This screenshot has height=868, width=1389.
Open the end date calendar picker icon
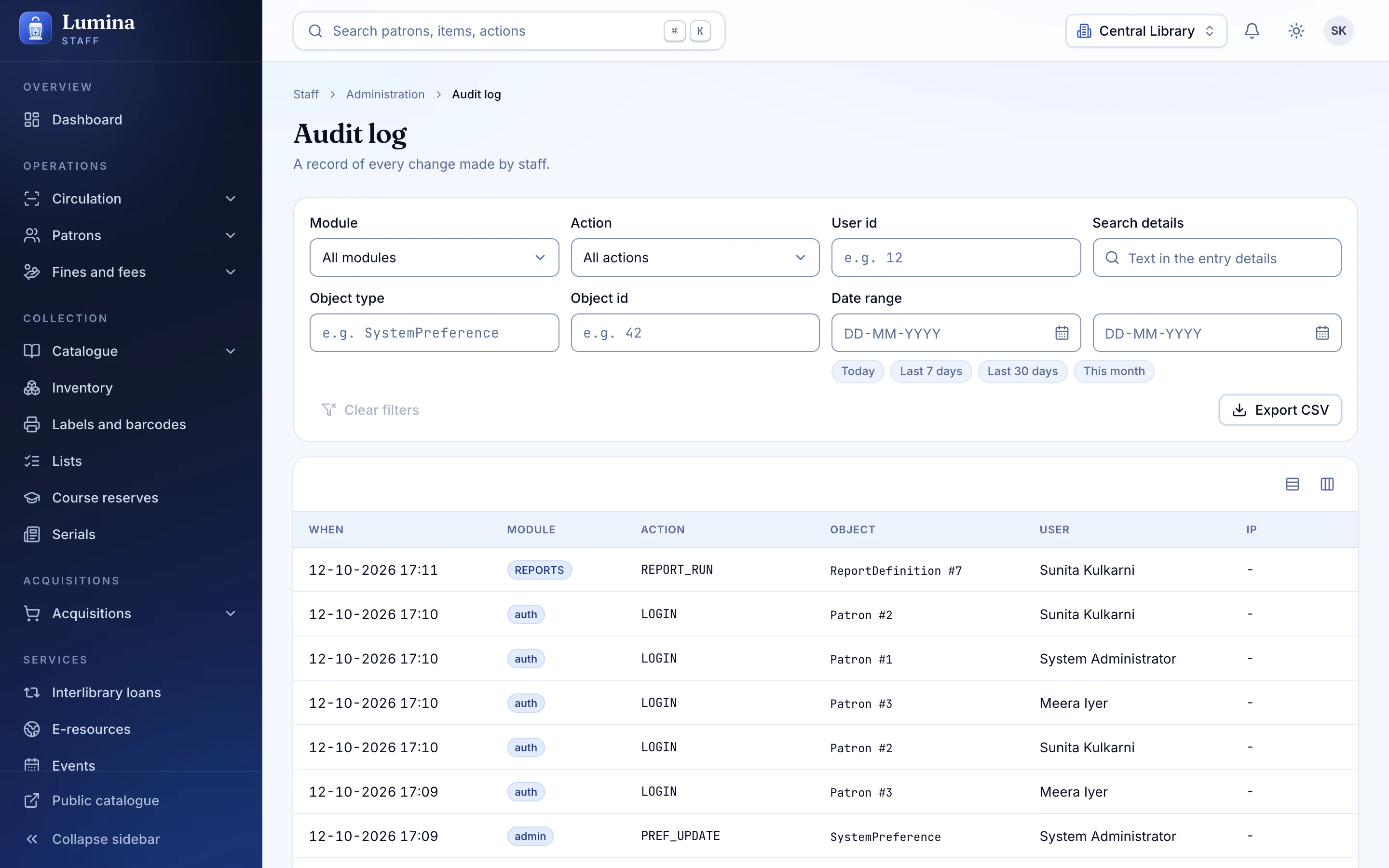pyautogui.click(x=1322, y=333)
